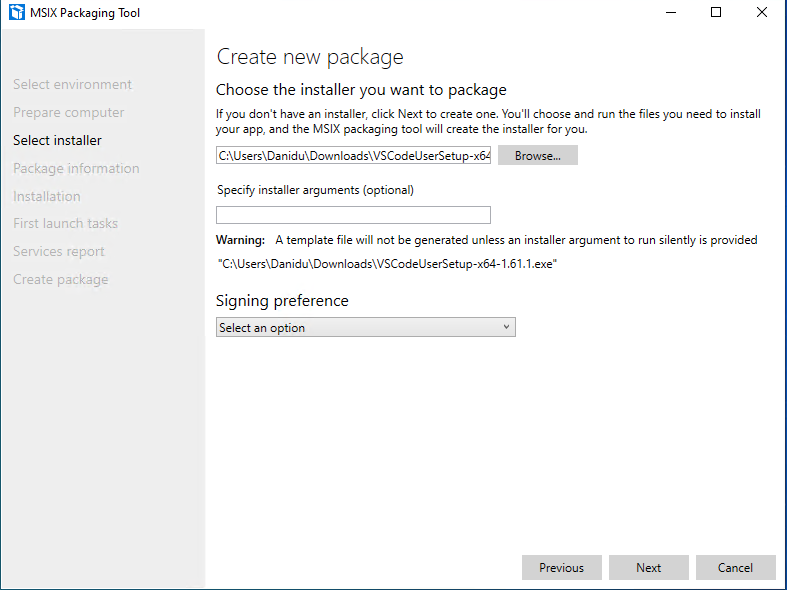787x590 pixels.
Task: Cancel the package creation wizard
Action: 735,567
